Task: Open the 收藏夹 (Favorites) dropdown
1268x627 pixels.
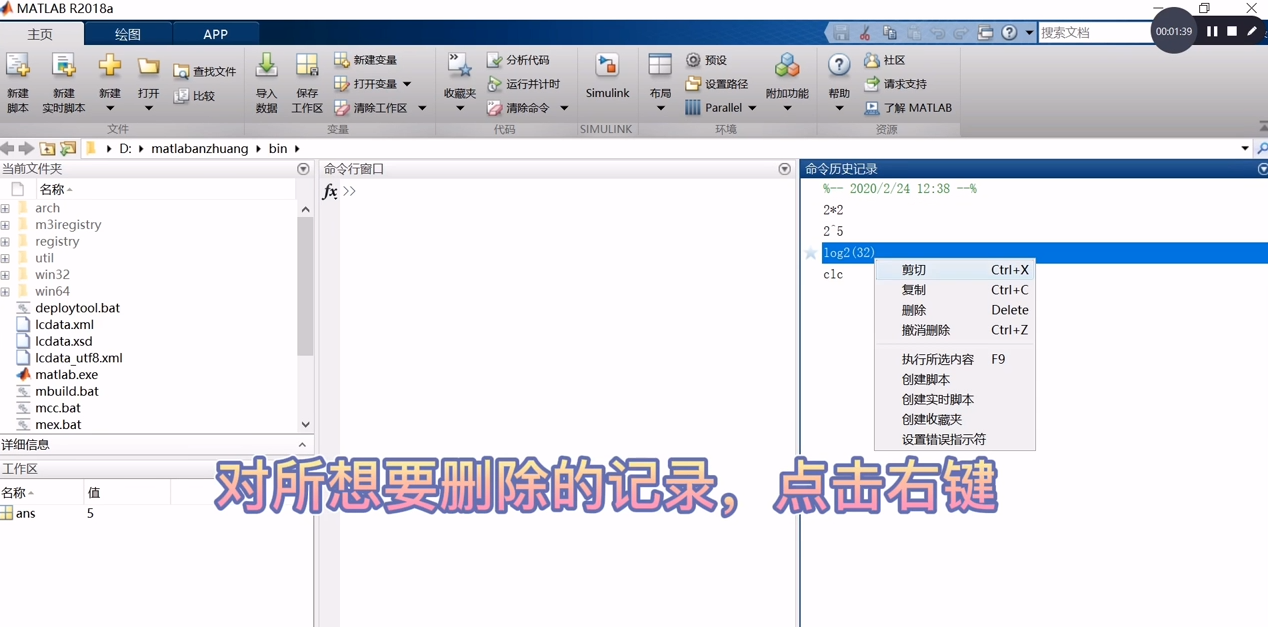Action: [x=460, y=108]
